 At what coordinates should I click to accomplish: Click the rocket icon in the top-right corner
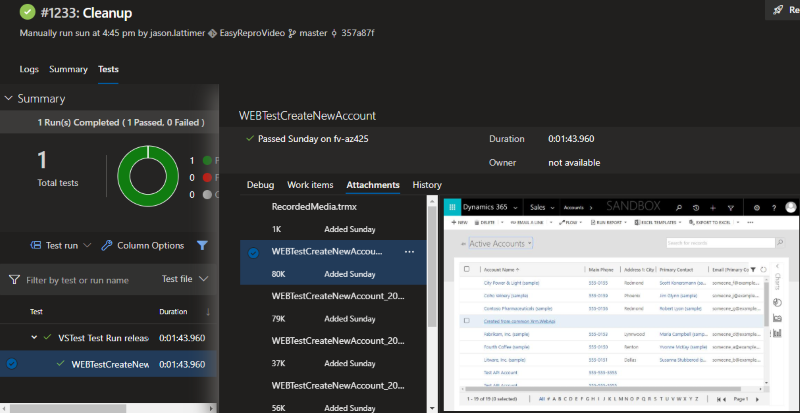pyautogui.click(x=778, y=10)
